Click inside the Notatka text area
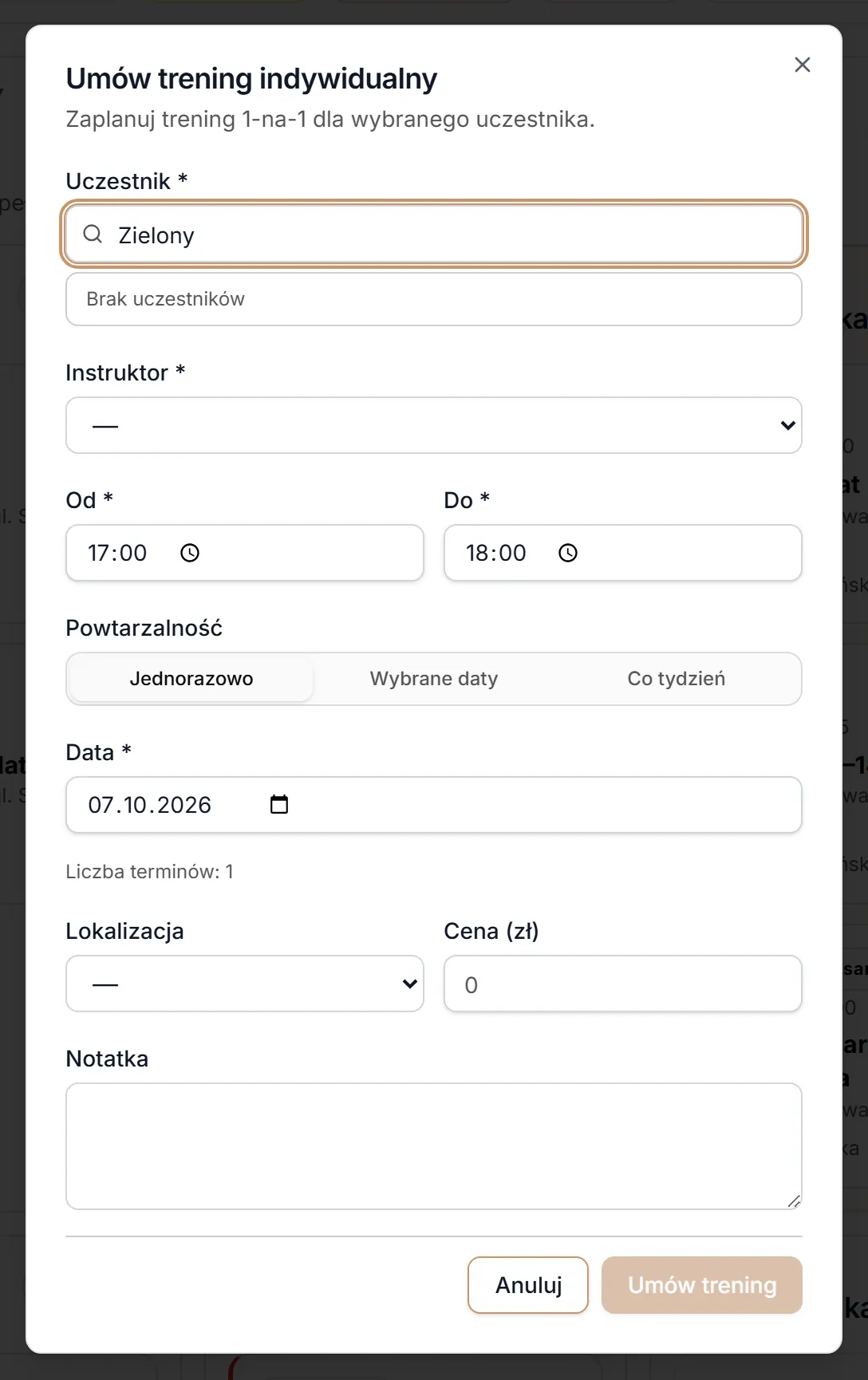 click(x=434, y=1146)
